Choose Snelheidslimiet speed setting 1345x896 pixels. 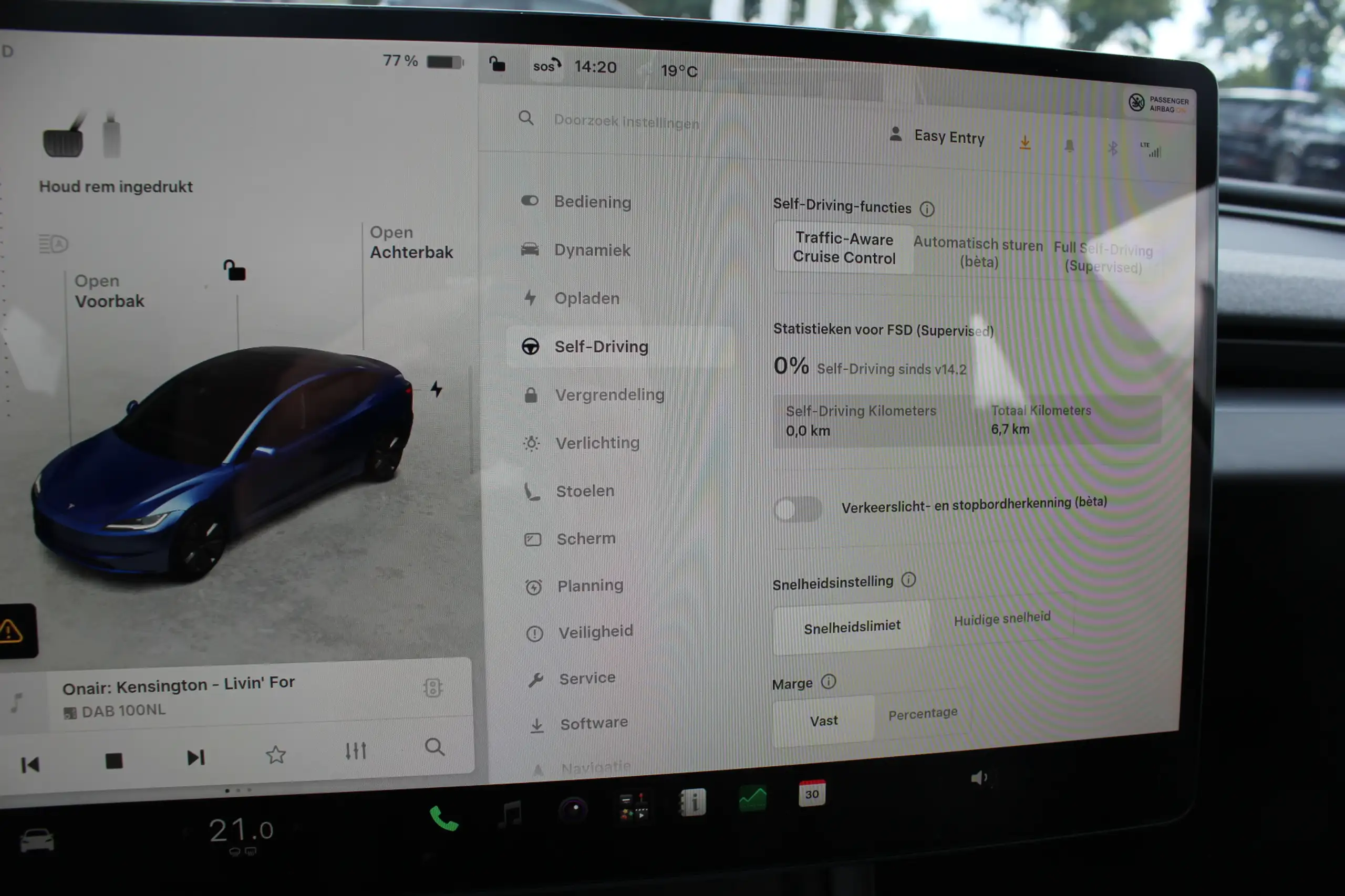(852, 628)
